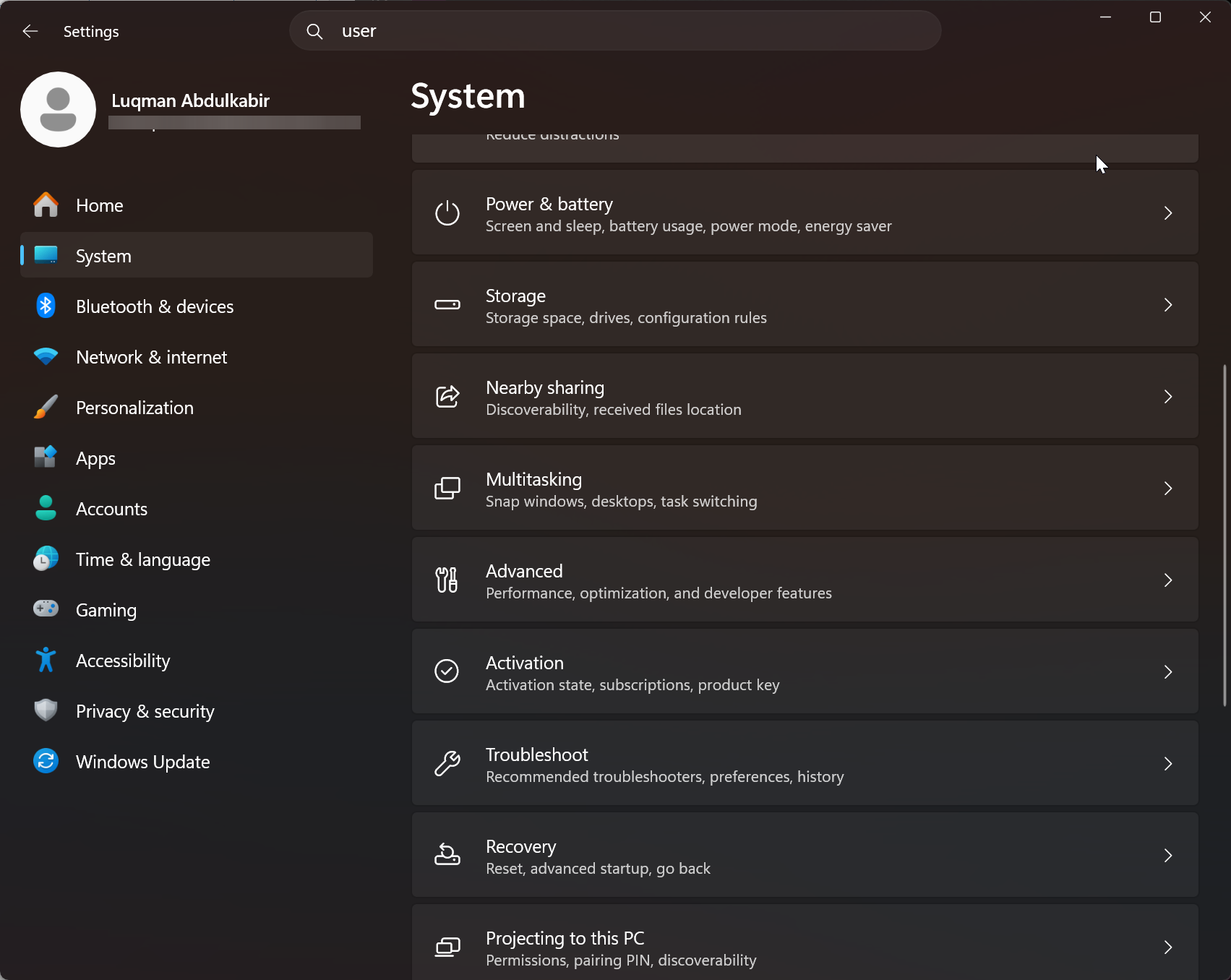Click the Advanced tools icon
This screenshot has width=1231, height=980.
tap(447, 580)
